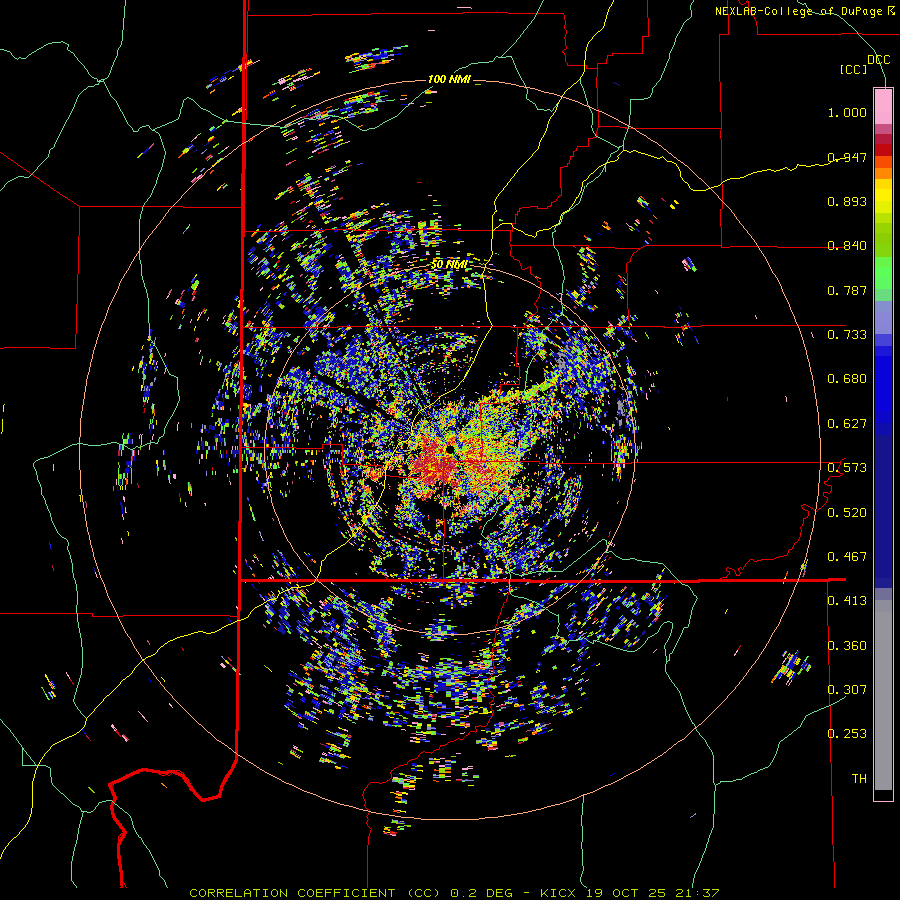Click the KICX station identifier
900x900 pixels.
560,893
